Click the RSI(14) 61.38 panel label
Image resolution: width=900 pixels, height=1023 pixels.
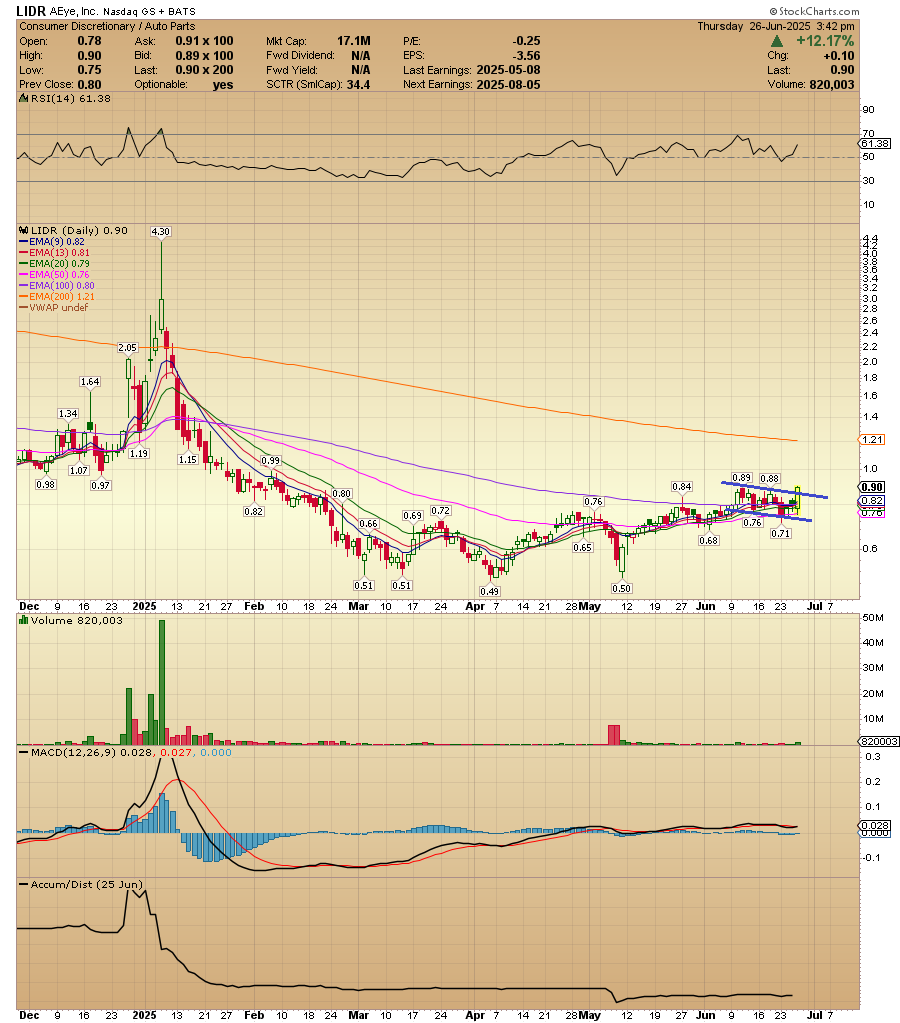tap(70, 99)
